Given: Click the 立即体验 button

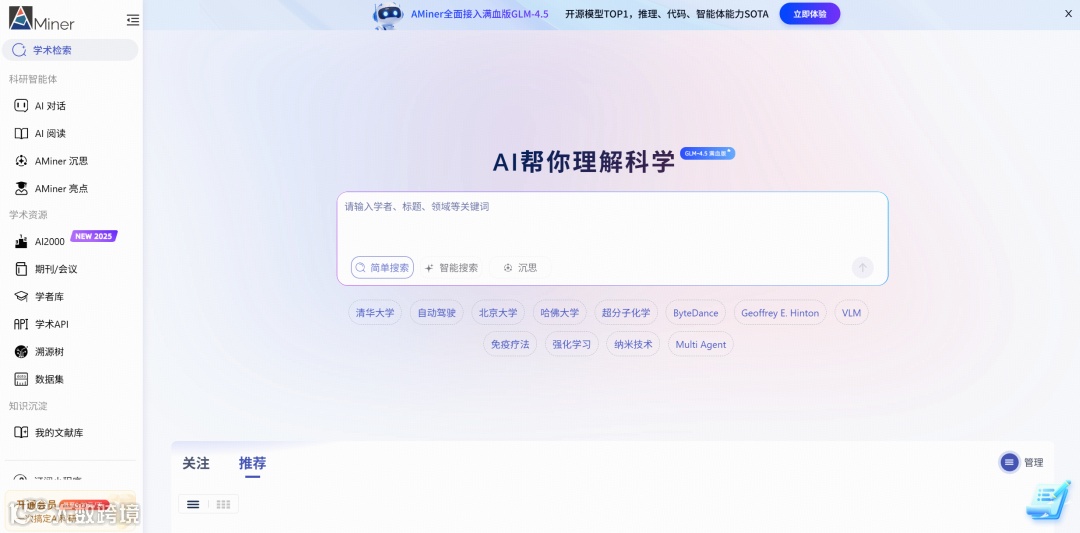Looking at the screenshot, I should click(809, 14).
